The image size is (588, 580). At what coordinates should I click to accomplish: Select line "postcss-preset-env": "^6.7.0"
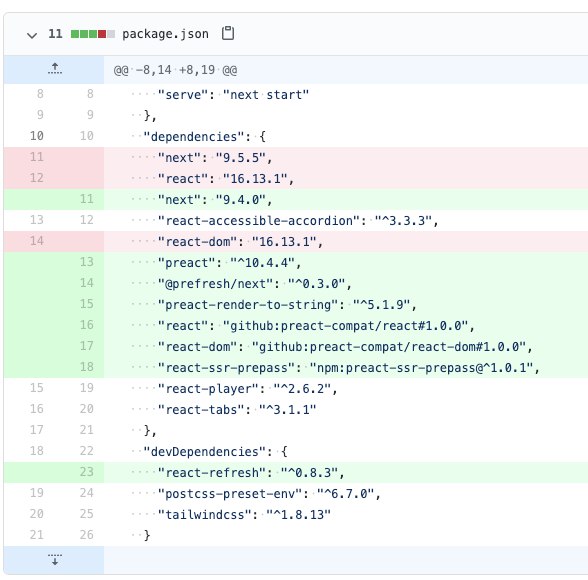point(296,493)
